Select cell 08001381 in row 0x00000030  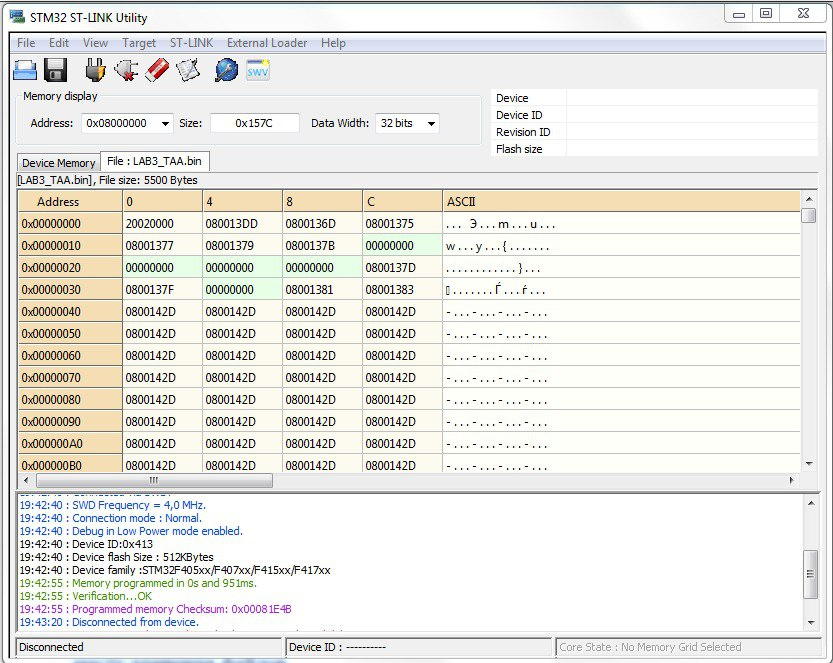pyautogui.click(x=322, y=290)
